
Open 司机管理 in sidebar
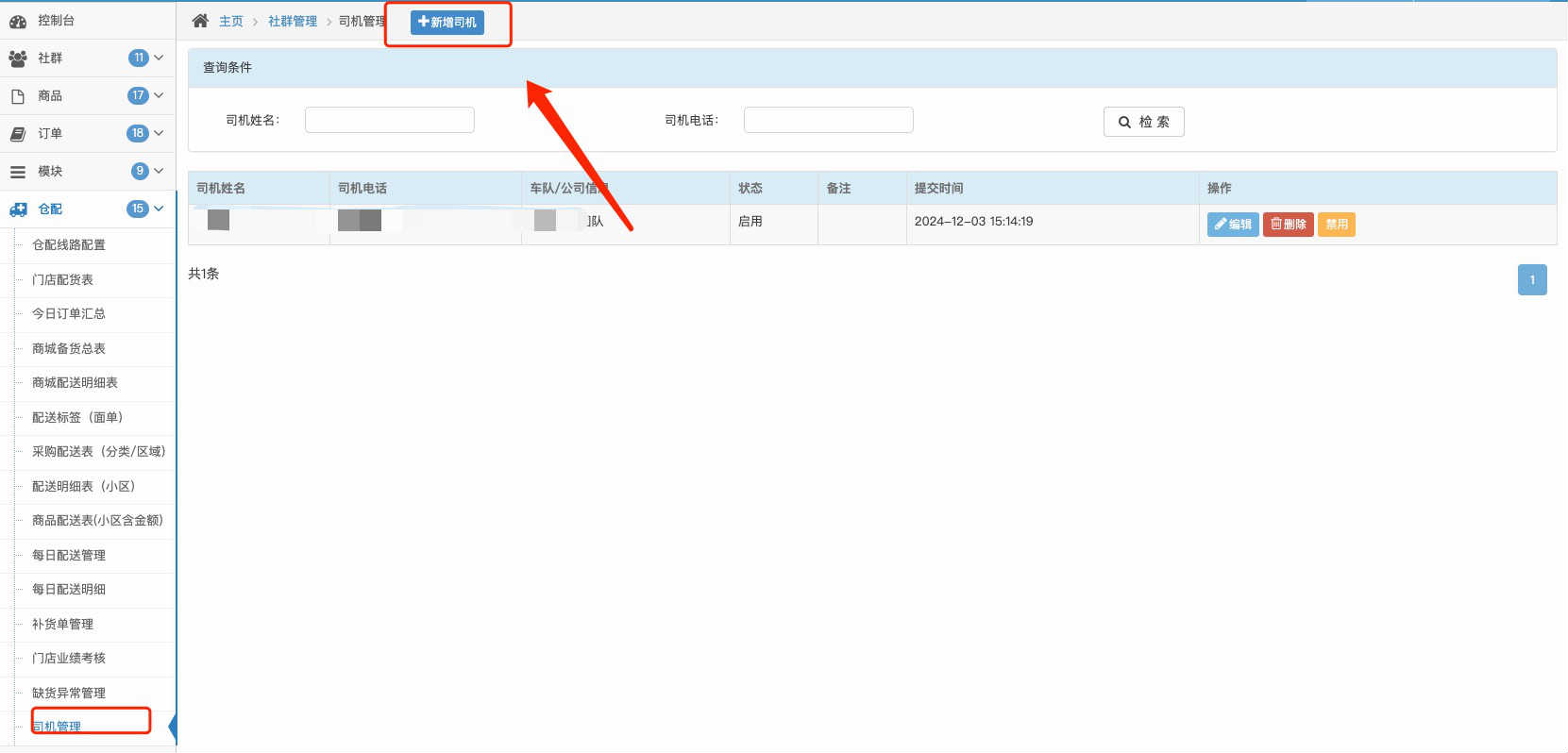57,727
